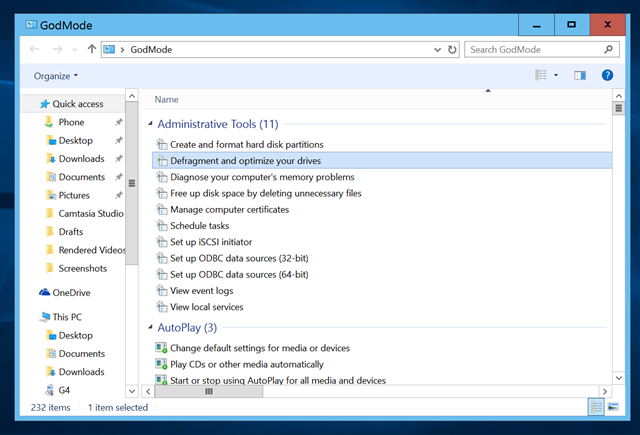Collapse the AutoPlay group

click(150, 327)
